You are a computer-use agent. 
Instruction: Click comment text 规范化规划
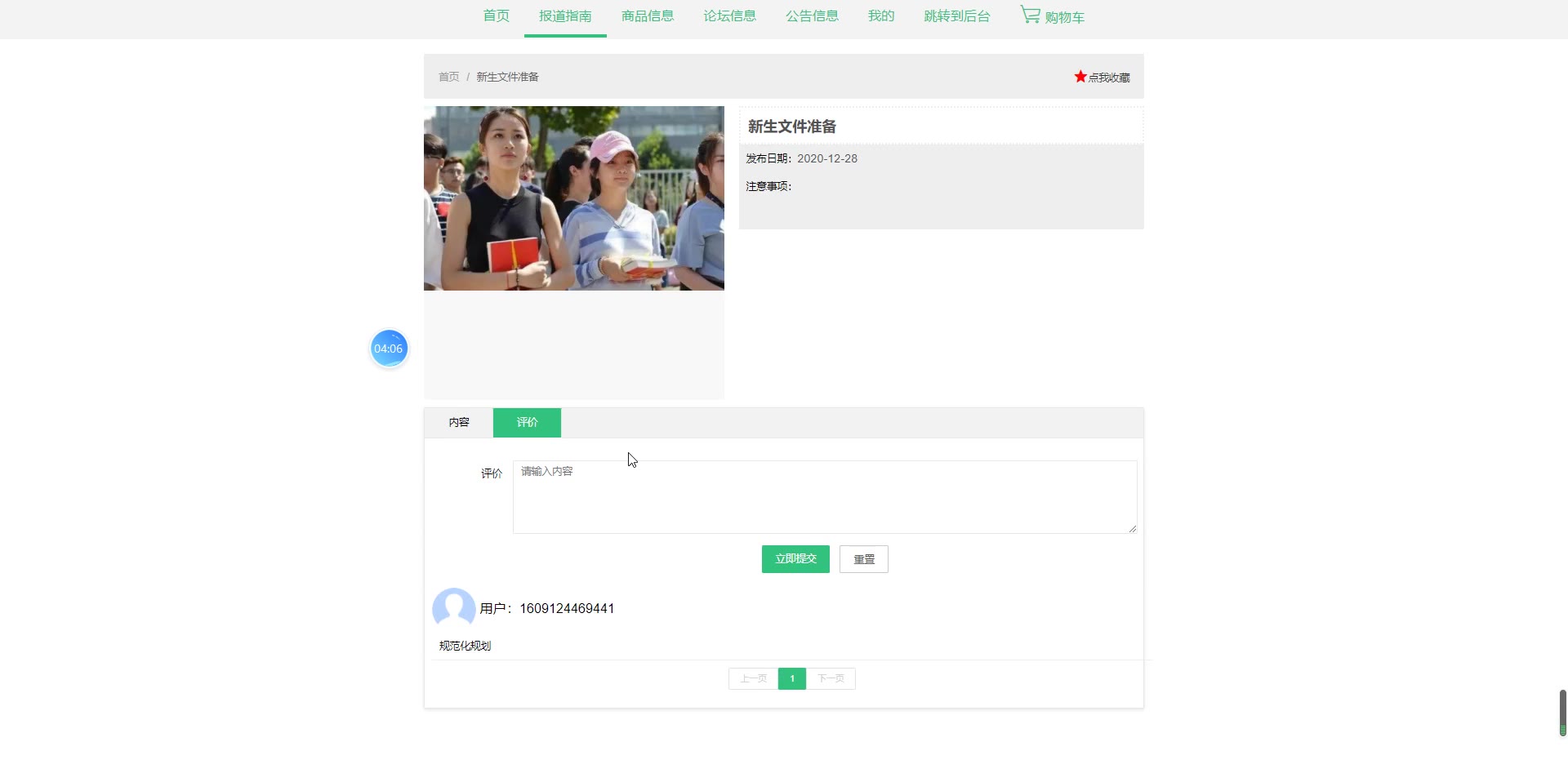[465, 646]
